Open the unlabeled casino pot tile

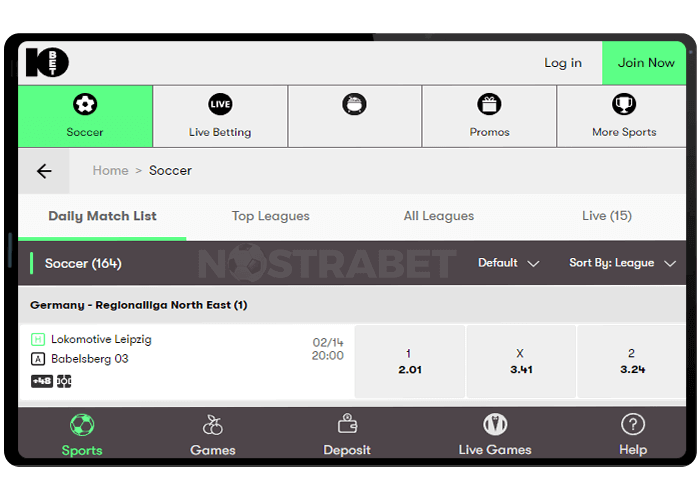coord(354,116)
